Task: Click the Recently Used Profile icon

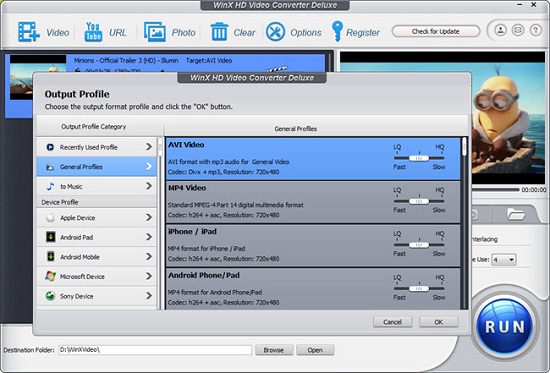Action: click(50, 147)
